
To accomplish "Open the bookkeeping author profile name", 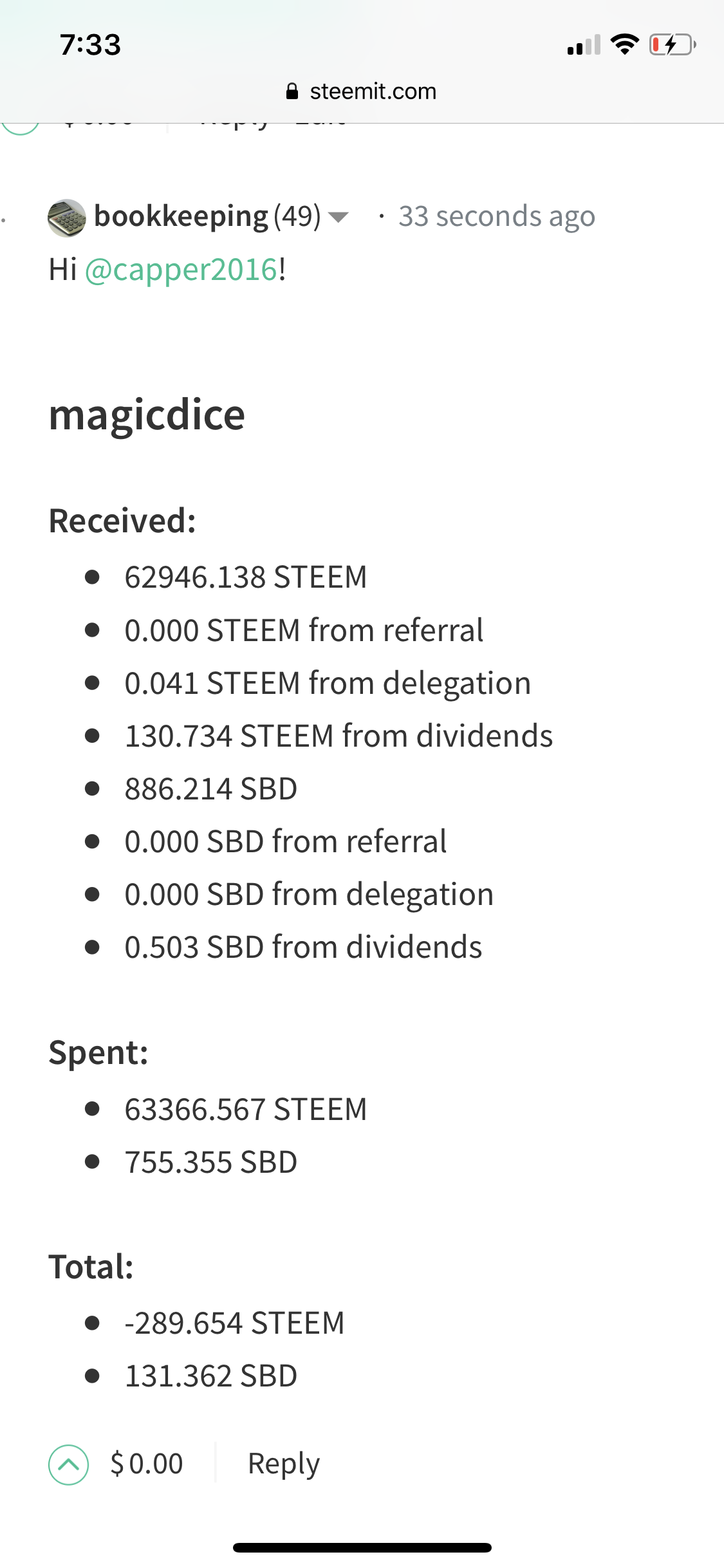I will 181,216.
